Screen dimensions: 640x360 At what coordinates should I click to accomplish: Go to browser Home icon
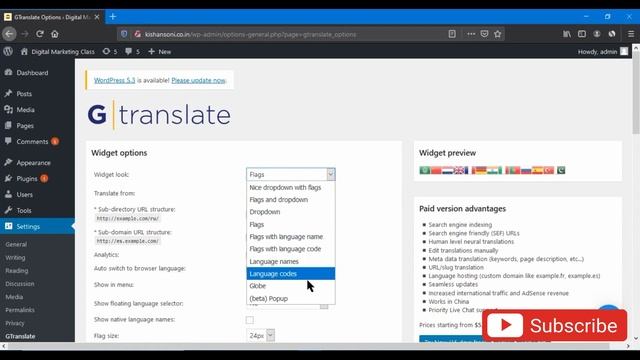55,34
